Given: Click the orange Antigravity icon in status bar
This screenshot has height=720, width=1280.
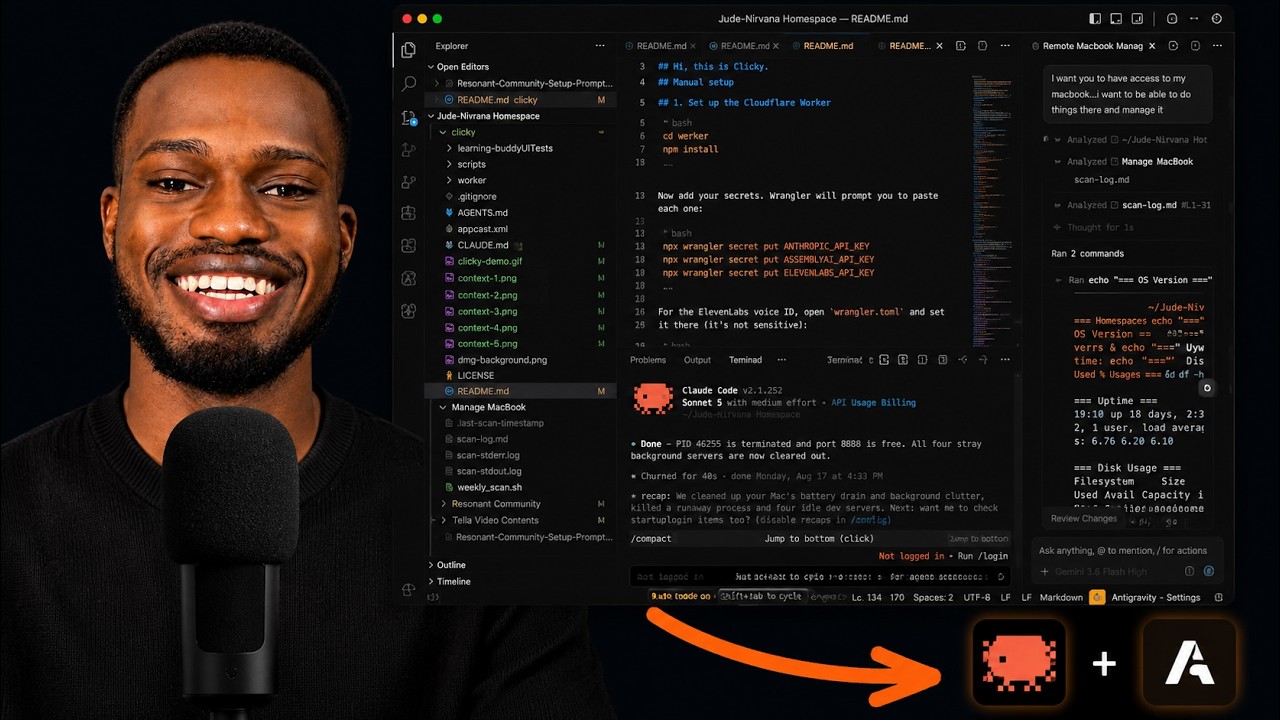Looking at the screenshot, I should tap(1097, 597).
